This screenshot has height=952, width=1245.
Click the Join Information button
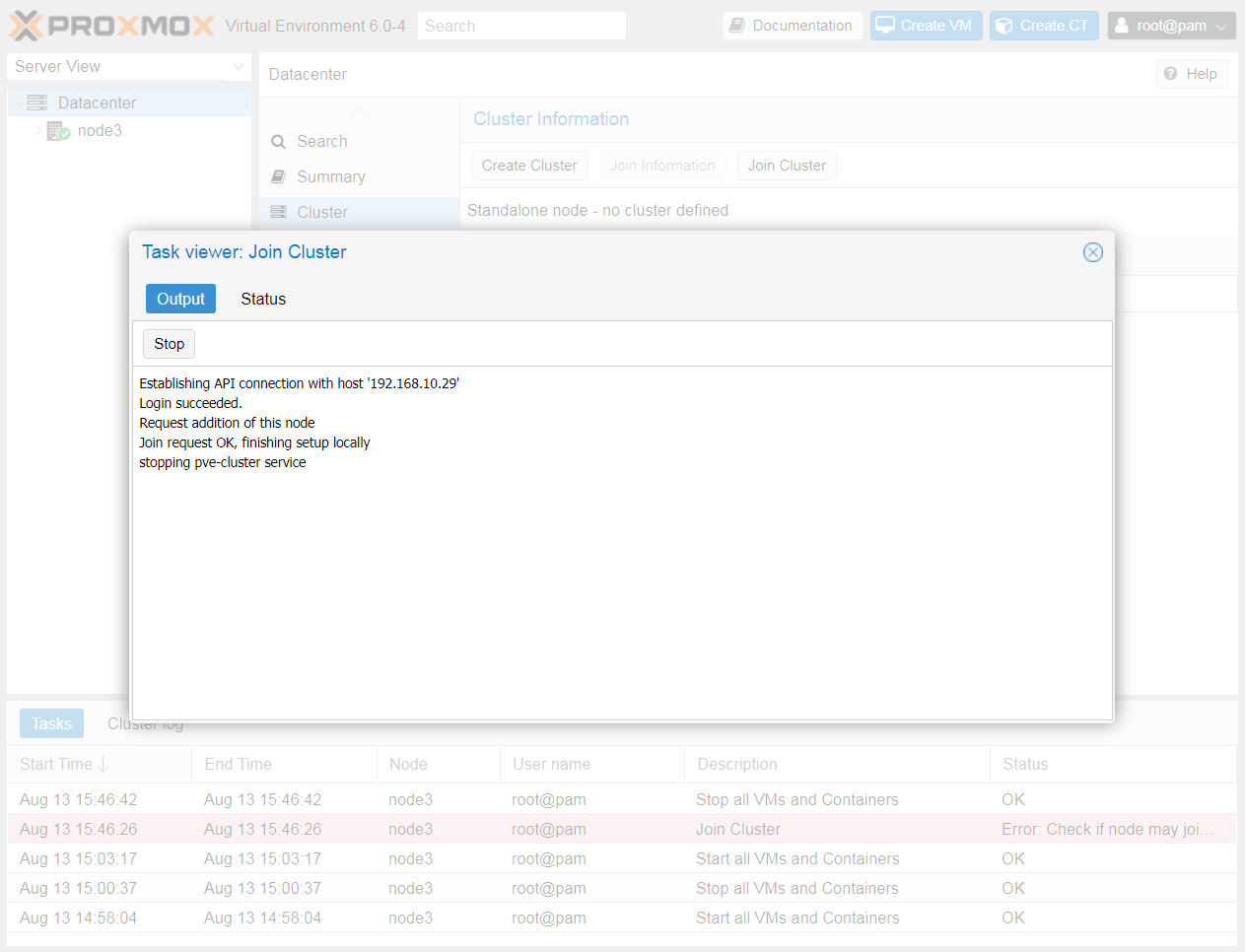tap(662, 166)
